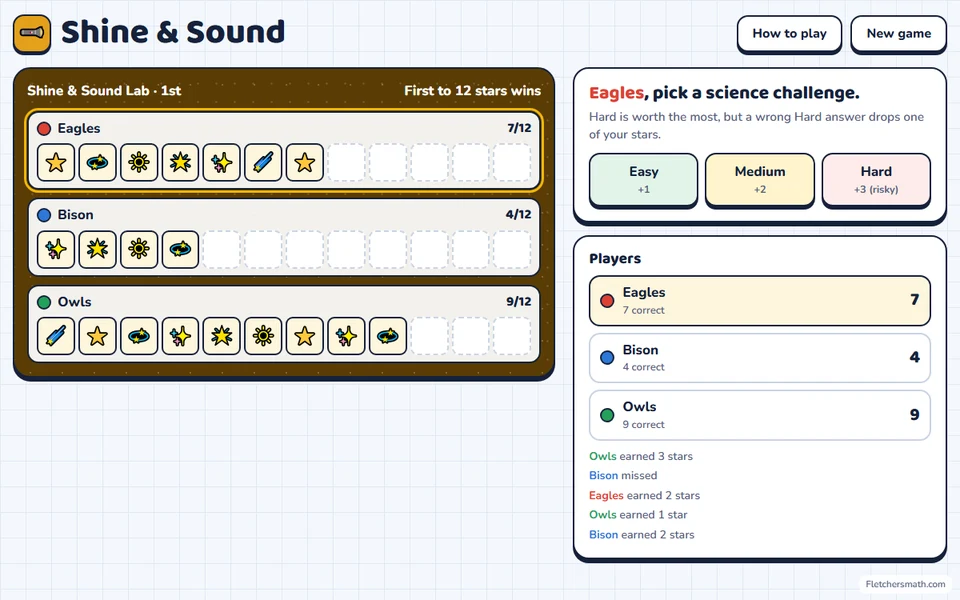This screenshot has height=600, width=960.
Task: Click the last orbit ring token in Owls row
Action: 388,336
